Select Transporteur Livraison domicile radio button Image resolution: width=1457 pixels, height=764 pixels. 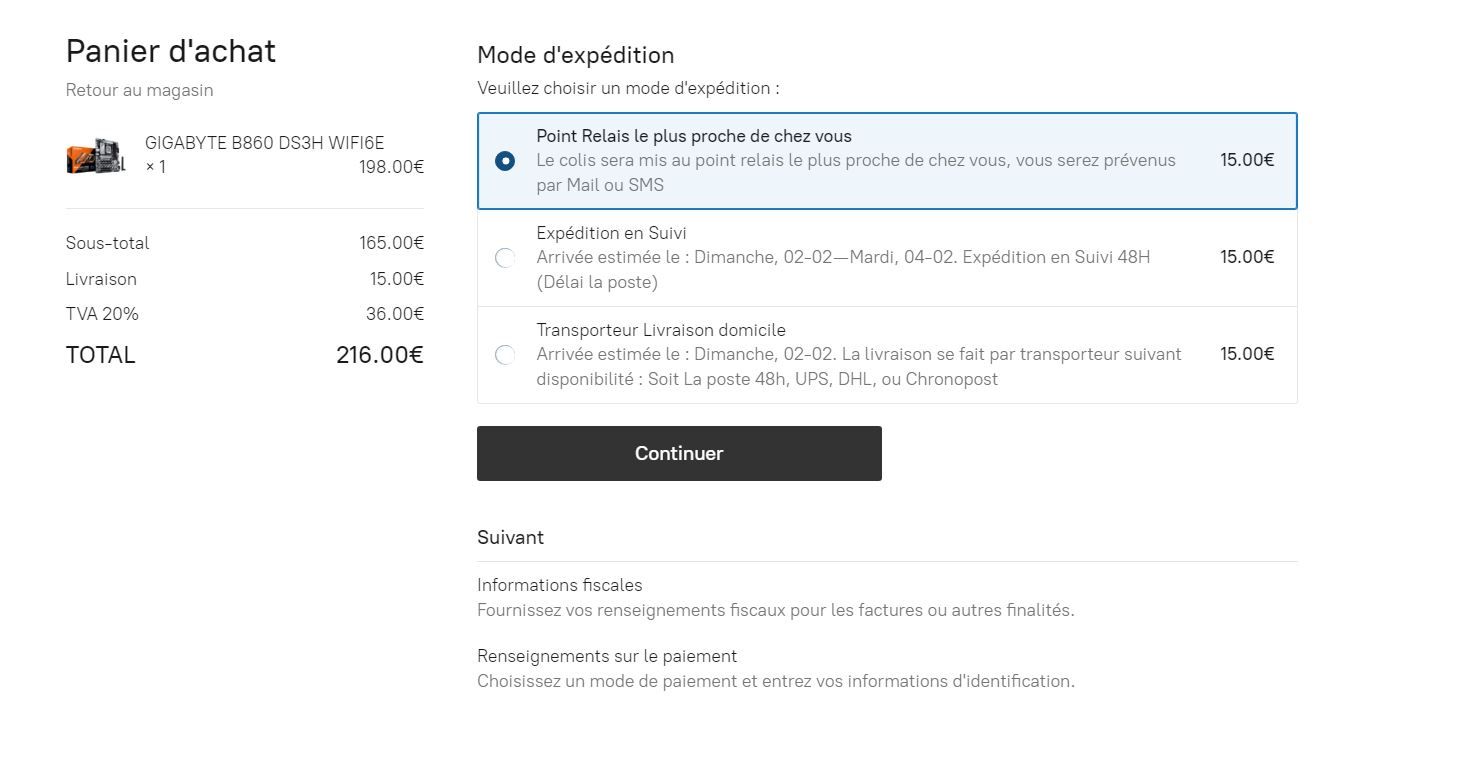click(505, 355)
